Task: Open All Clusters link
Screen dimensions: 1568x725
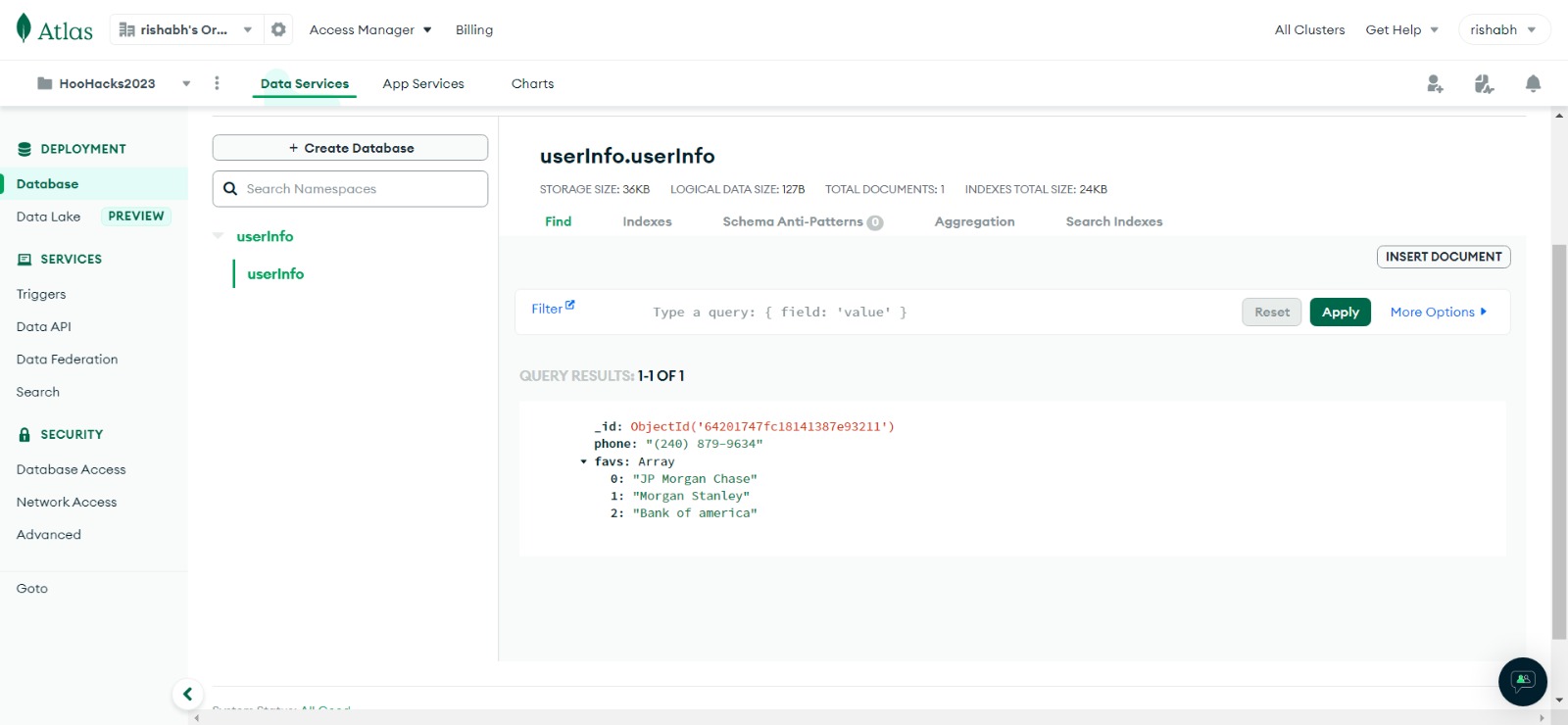Action: pyautogui.click(x=1309, y=29)
